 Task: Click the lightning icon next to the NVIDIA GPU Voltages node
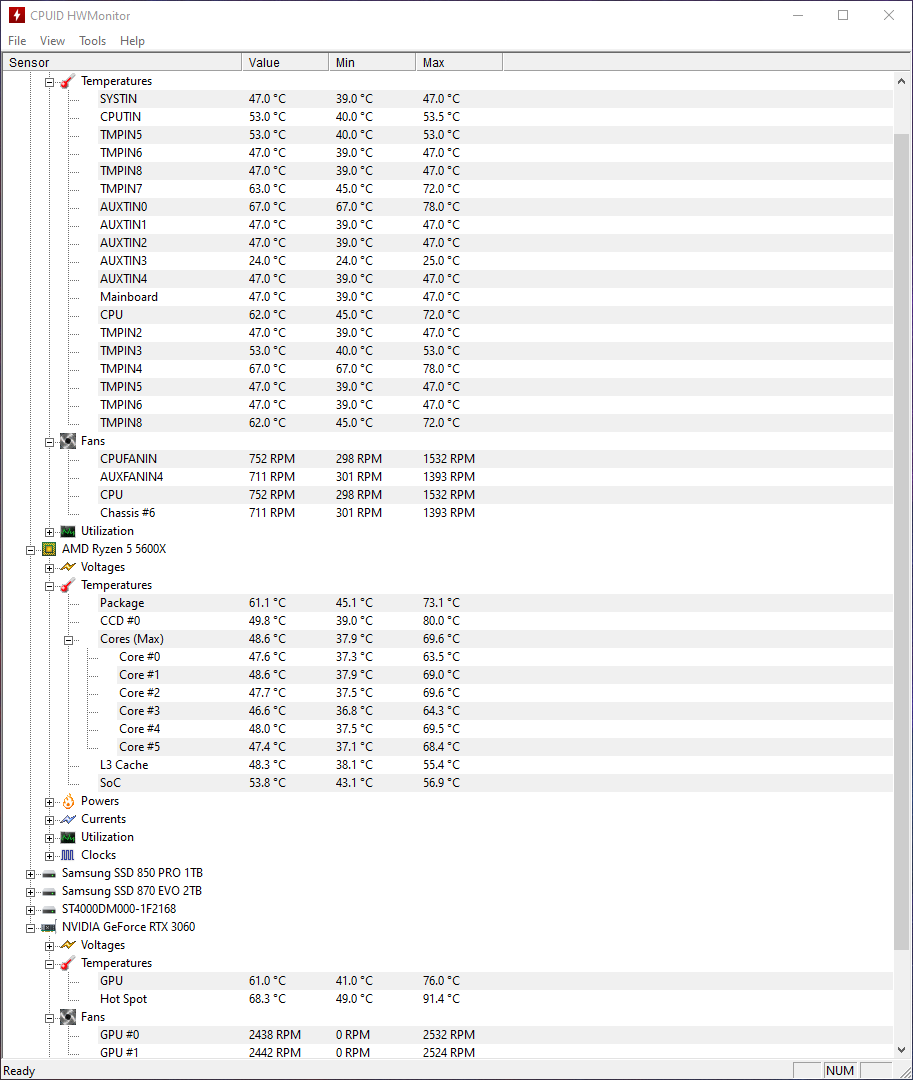click(x=67, y=945)
